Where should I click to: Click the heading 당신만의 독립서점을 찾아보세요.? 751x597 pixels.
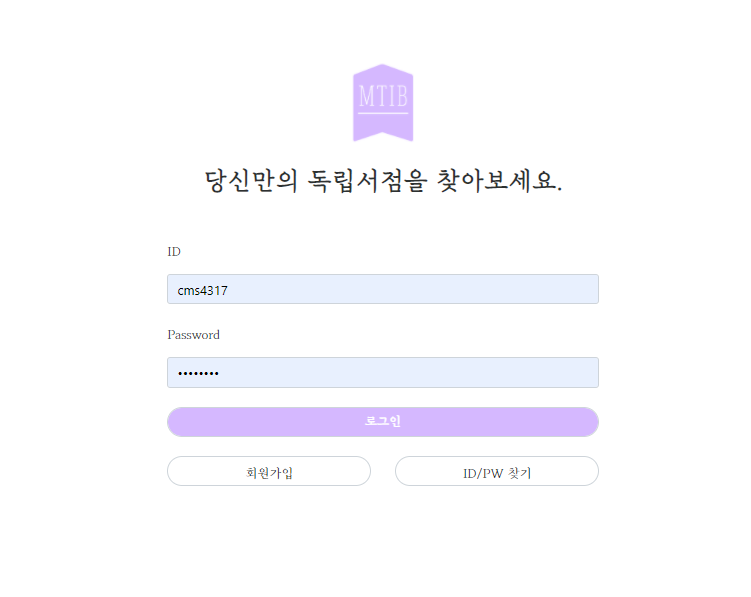coord(383,181)
